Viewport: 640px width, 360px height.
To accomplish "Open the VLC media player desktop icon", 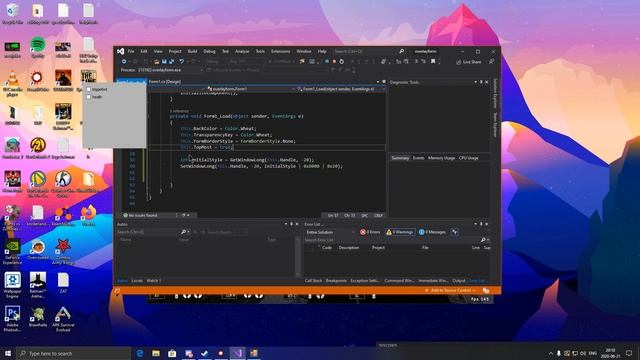I will pyautogui.click(x=12, y=81).
